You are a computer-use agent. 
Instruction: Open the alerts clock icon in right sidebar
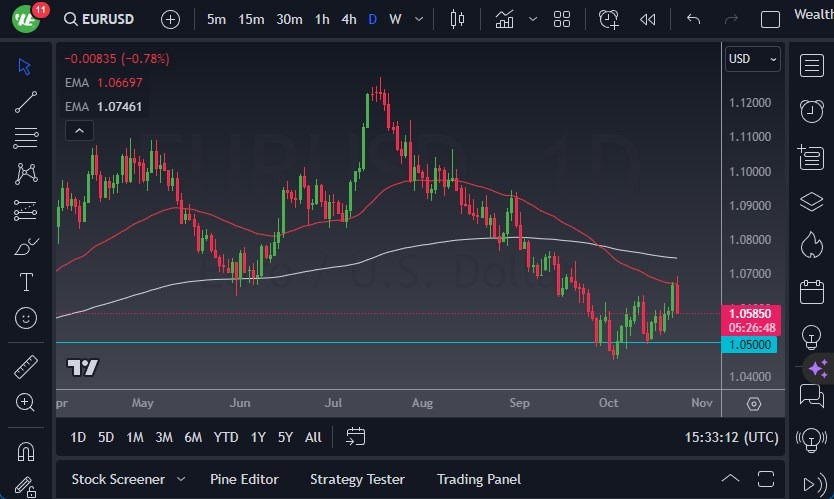pyautogui.click(x=811, y=111)
